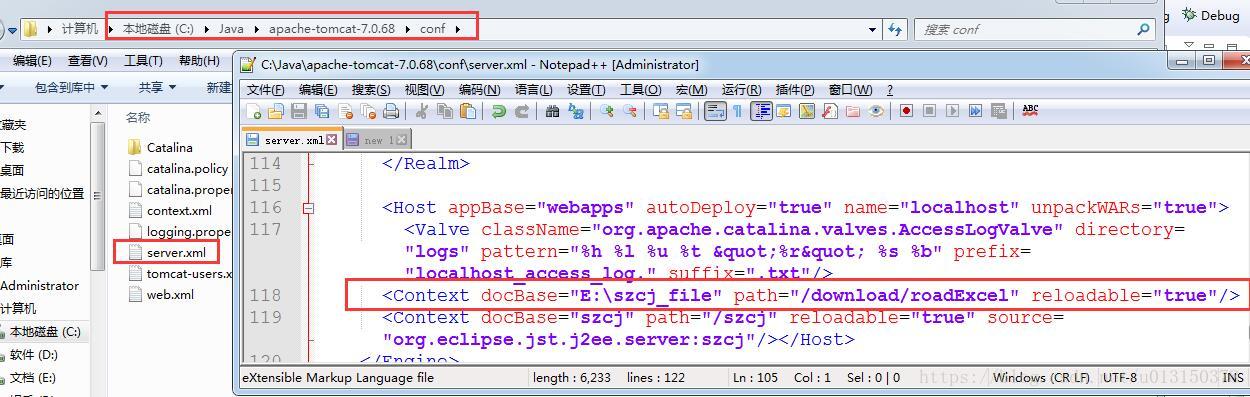Select 软件 (D:) in navigation pane

(x=33, y=355)
